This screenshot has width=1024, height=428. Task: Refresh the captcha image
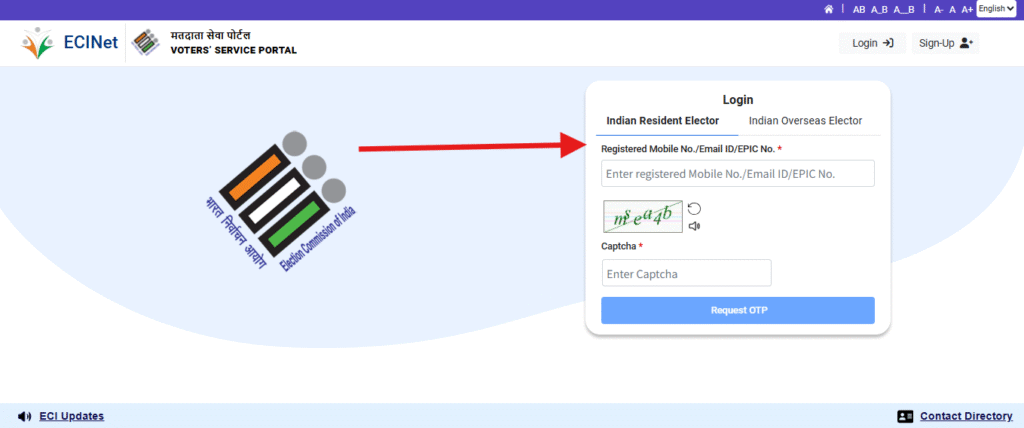[x=694, y=208]
